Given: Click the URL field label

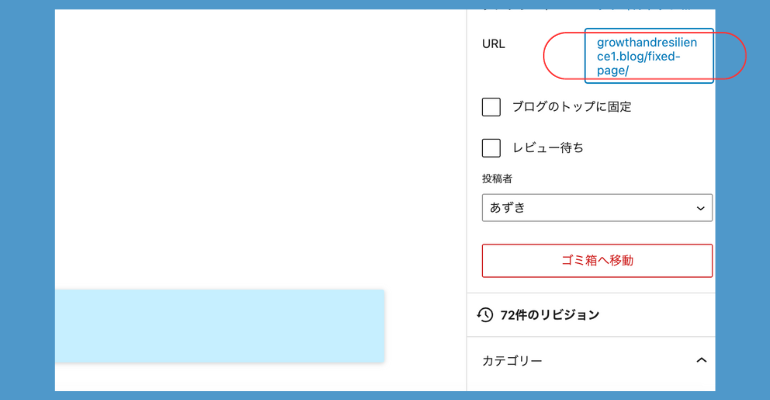Looking at the screenshot, I should (x=493, y=44).
